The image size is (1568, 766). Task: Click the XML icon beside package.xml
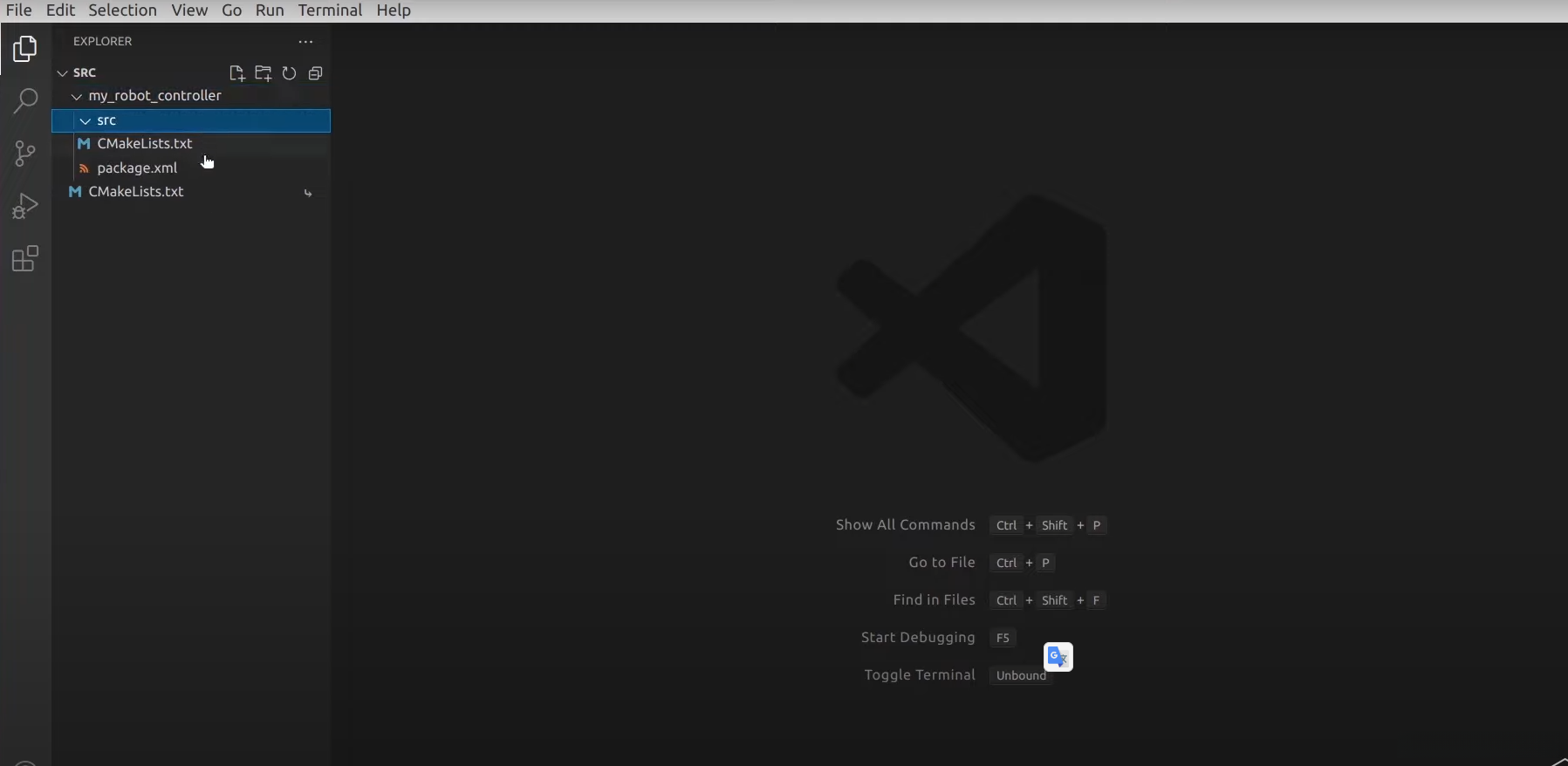pos(85,168)
